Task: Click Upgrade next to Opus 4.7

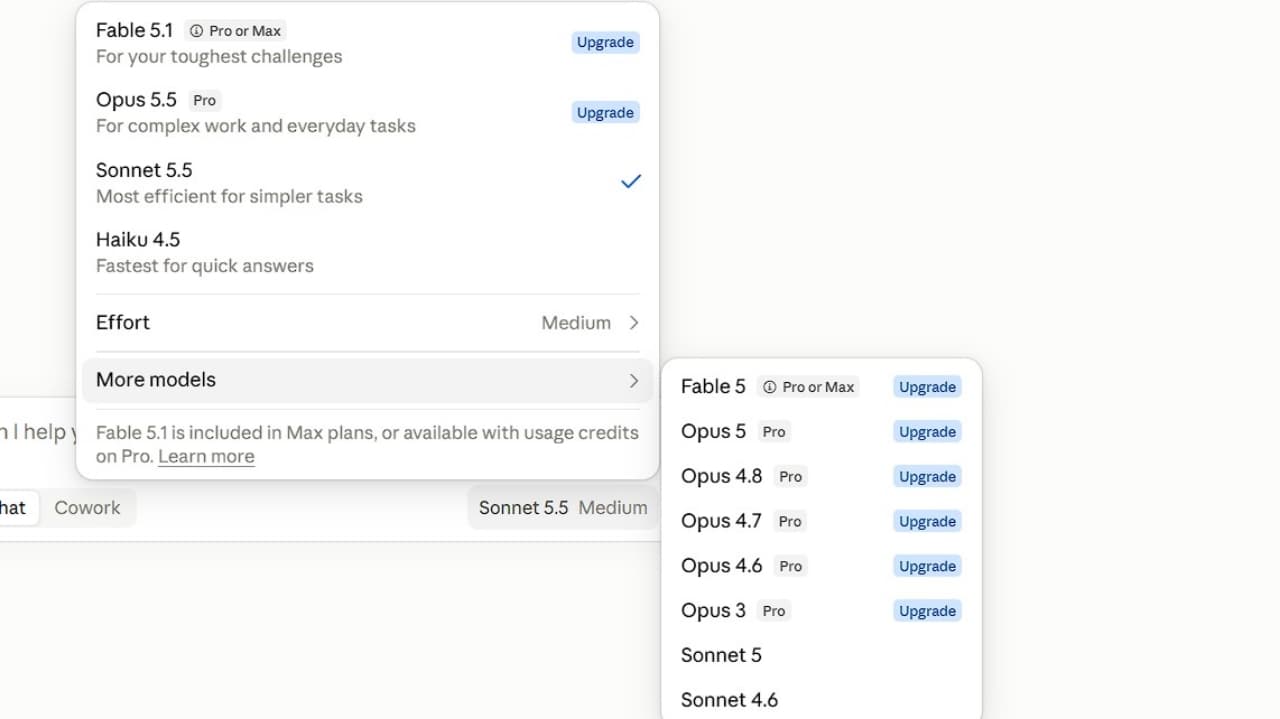Action: pyautogui.click(x=927, y=521)
